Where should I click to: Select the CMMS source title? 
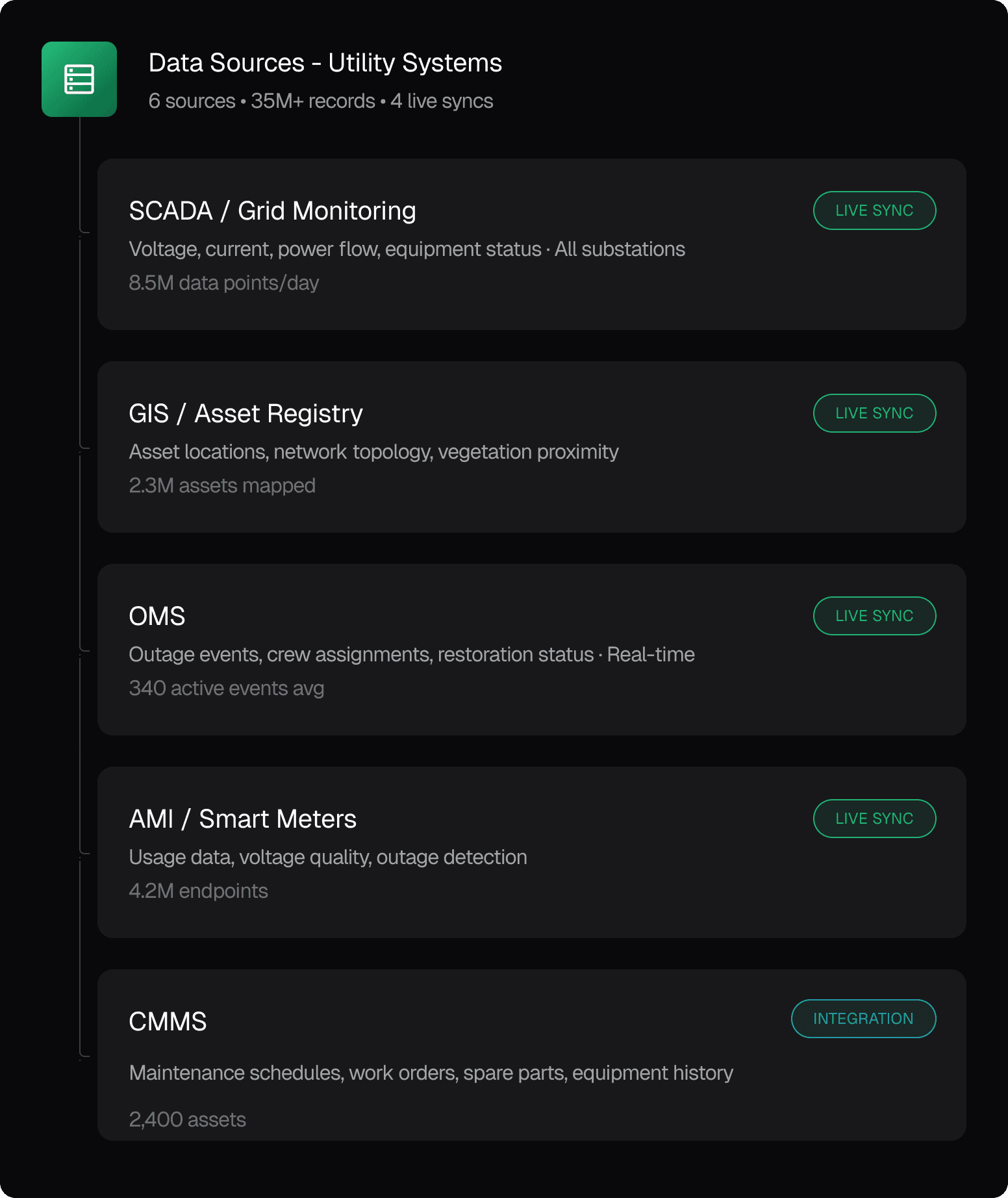pyautogui.click(x=168, y=1022)
